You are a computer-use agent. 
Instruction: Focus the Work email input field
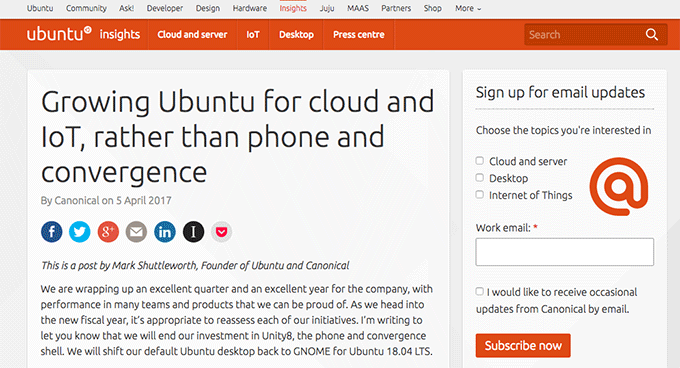[565, 252]
